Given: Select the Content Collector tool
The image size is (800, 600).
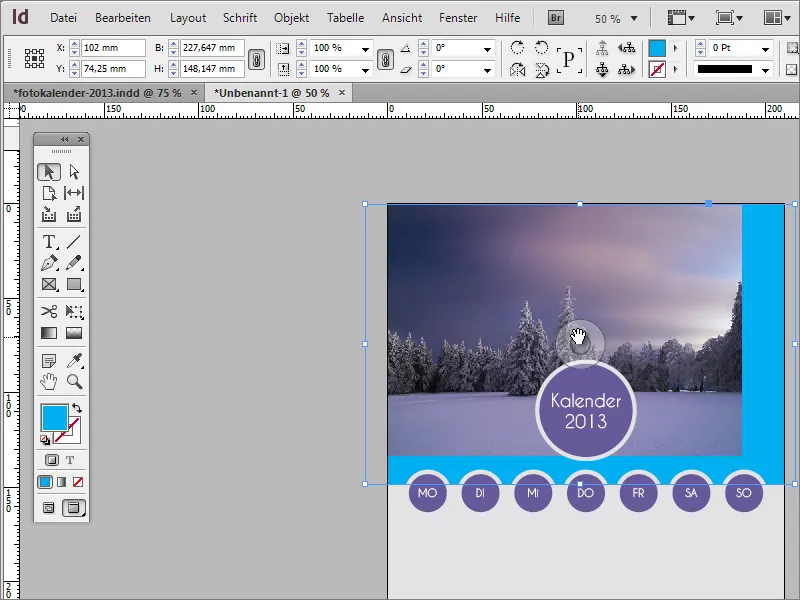Looking at the screenshot, I should click(49, 215).
